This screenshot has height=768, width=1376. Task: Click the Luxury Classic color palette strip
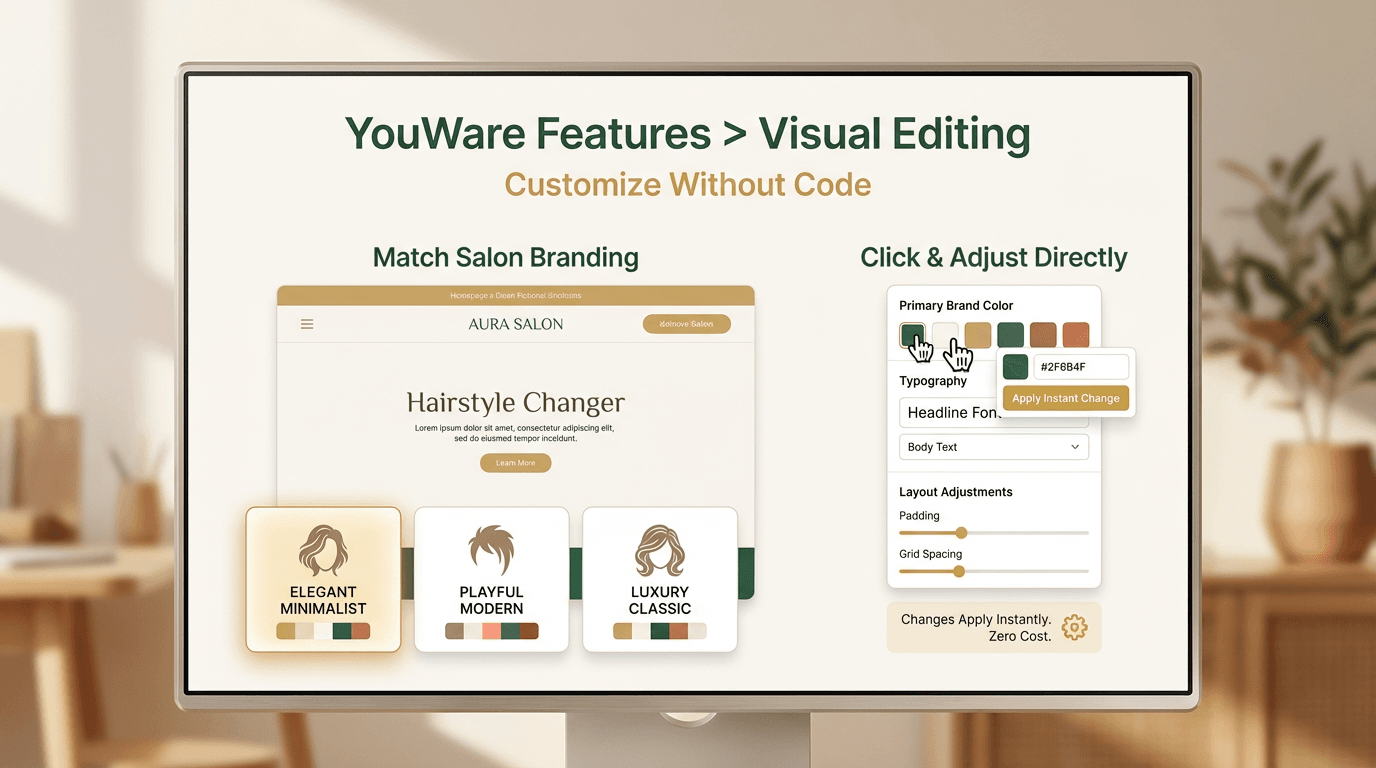point(660,631)
